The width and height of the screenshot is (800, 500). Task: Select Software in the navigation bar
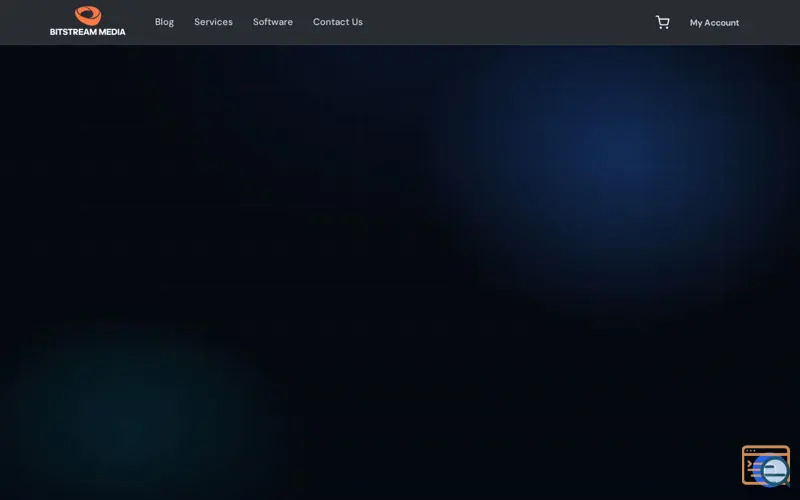pos(273,22)
